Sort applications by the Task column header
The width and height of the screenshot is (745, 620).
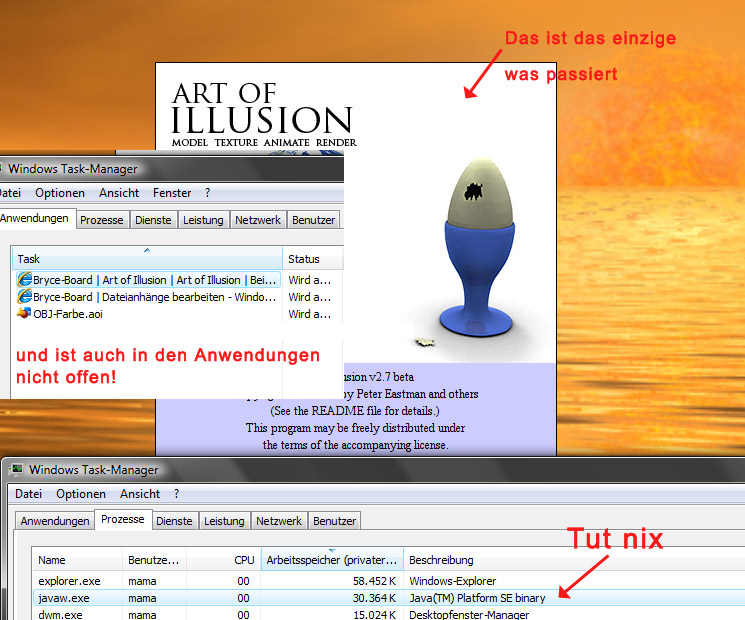click(147, 258)
